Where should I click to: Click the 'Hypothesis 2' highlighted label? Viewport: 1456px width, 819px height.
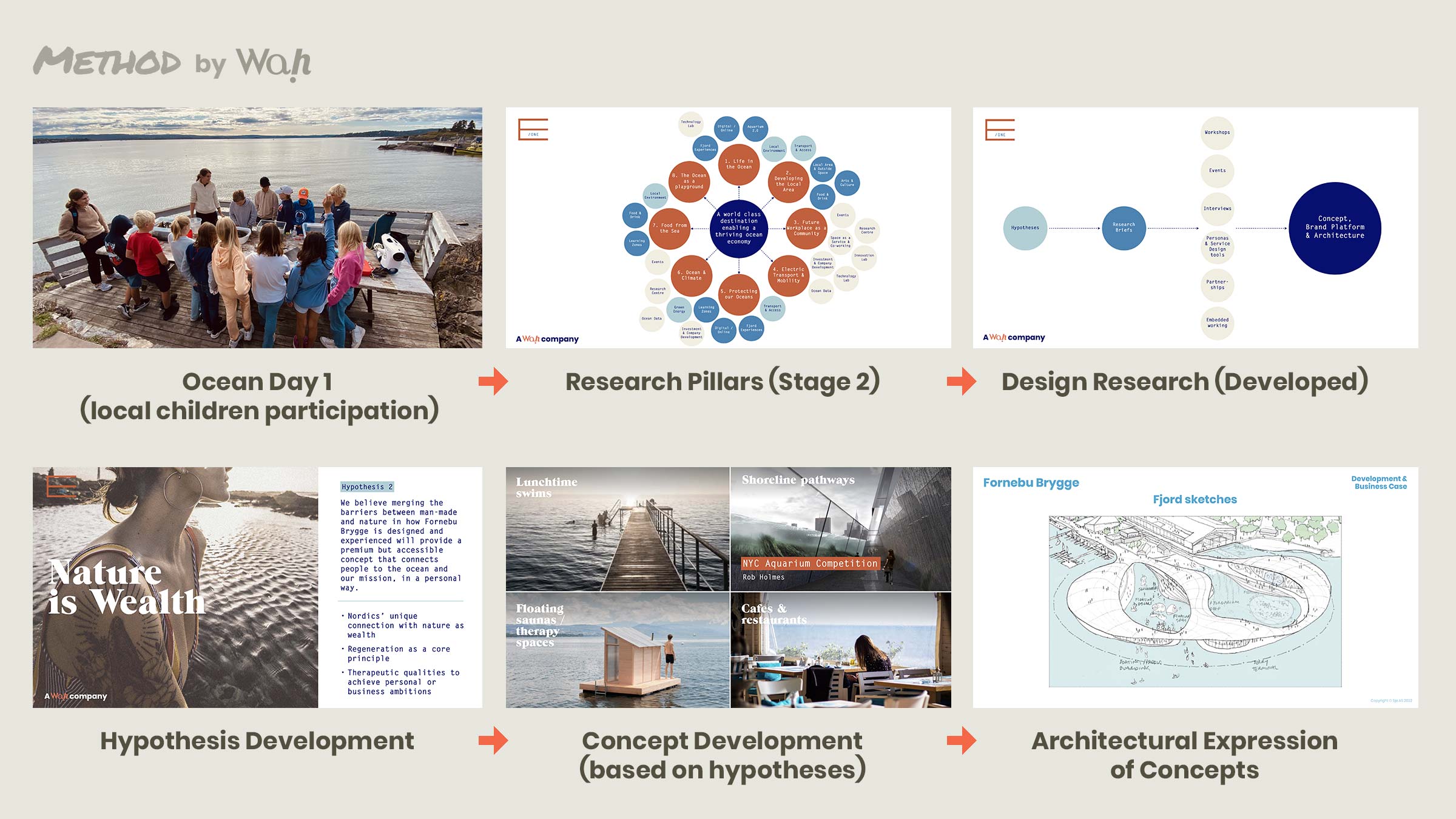(367, 487)
